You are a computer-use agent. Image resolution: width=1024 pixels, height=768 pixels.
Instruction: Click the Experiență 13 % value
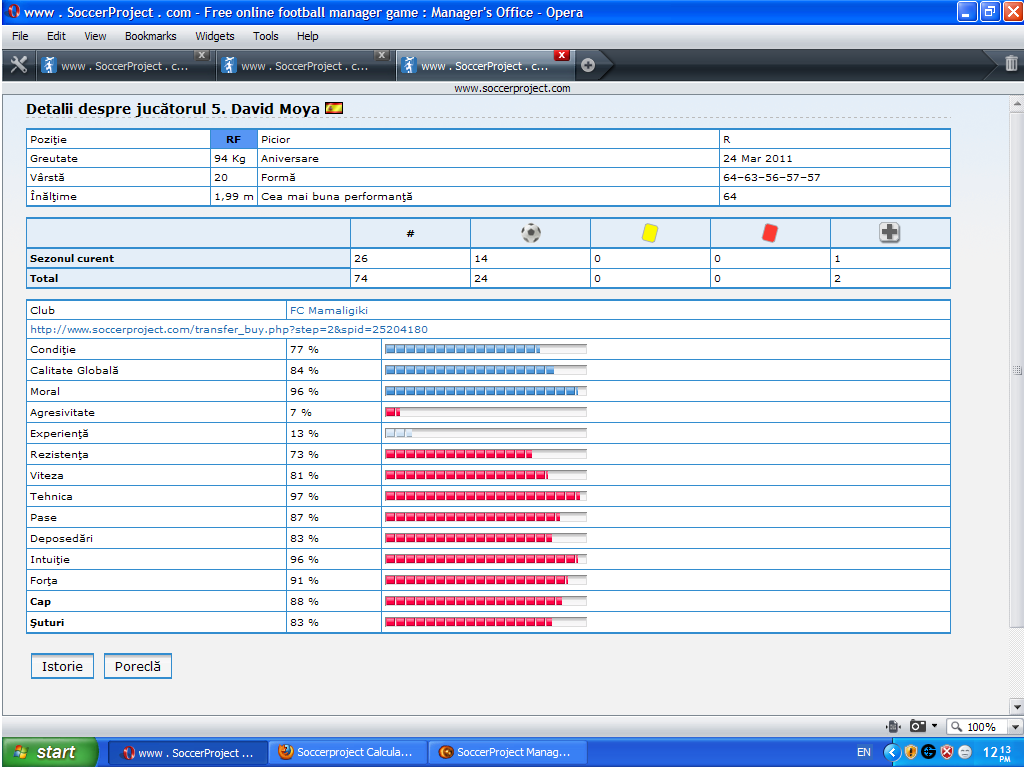click(x=304, y=434)
